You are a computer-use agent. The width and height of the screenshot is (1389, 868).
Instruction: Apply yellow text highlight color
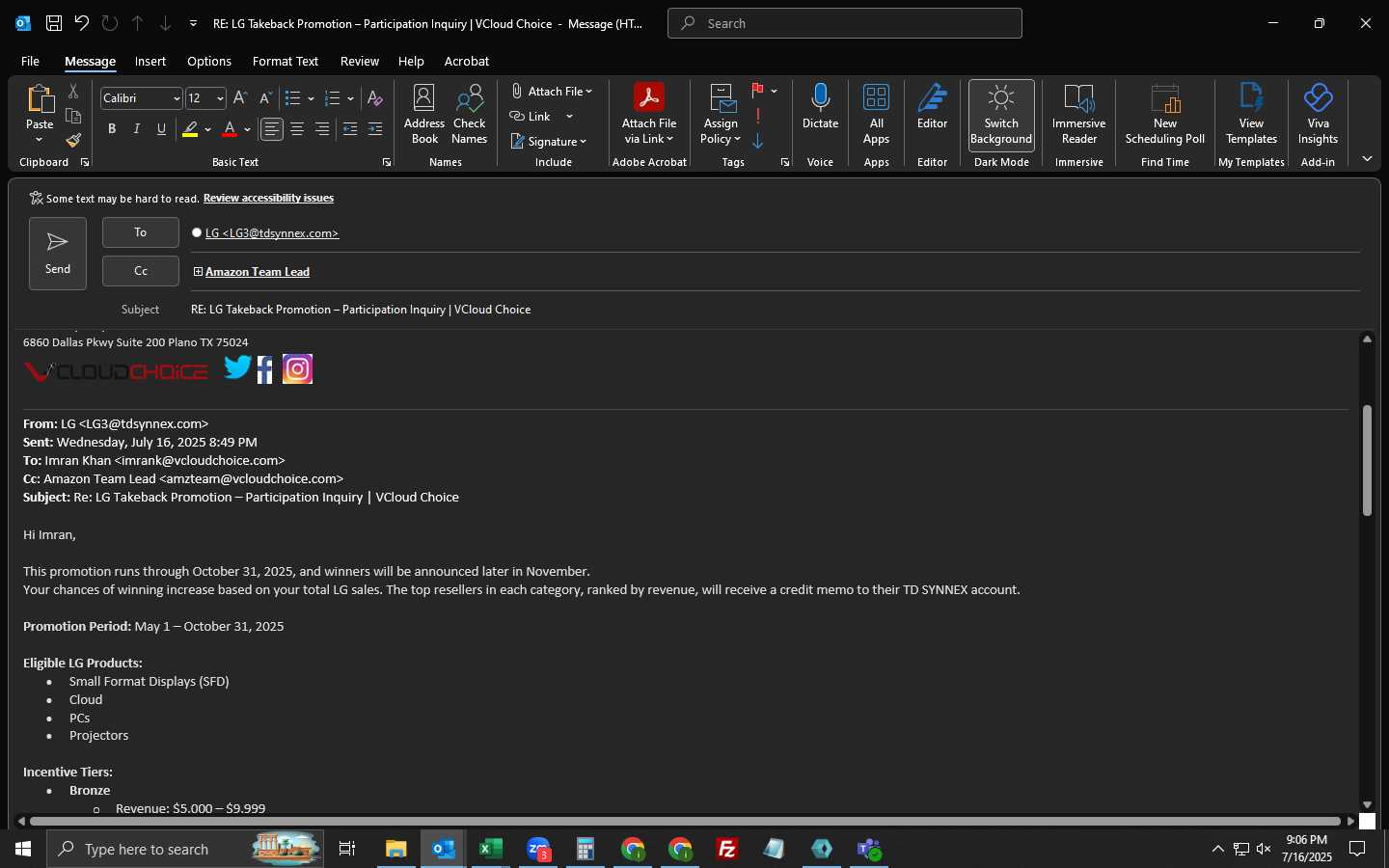point(190,129)
